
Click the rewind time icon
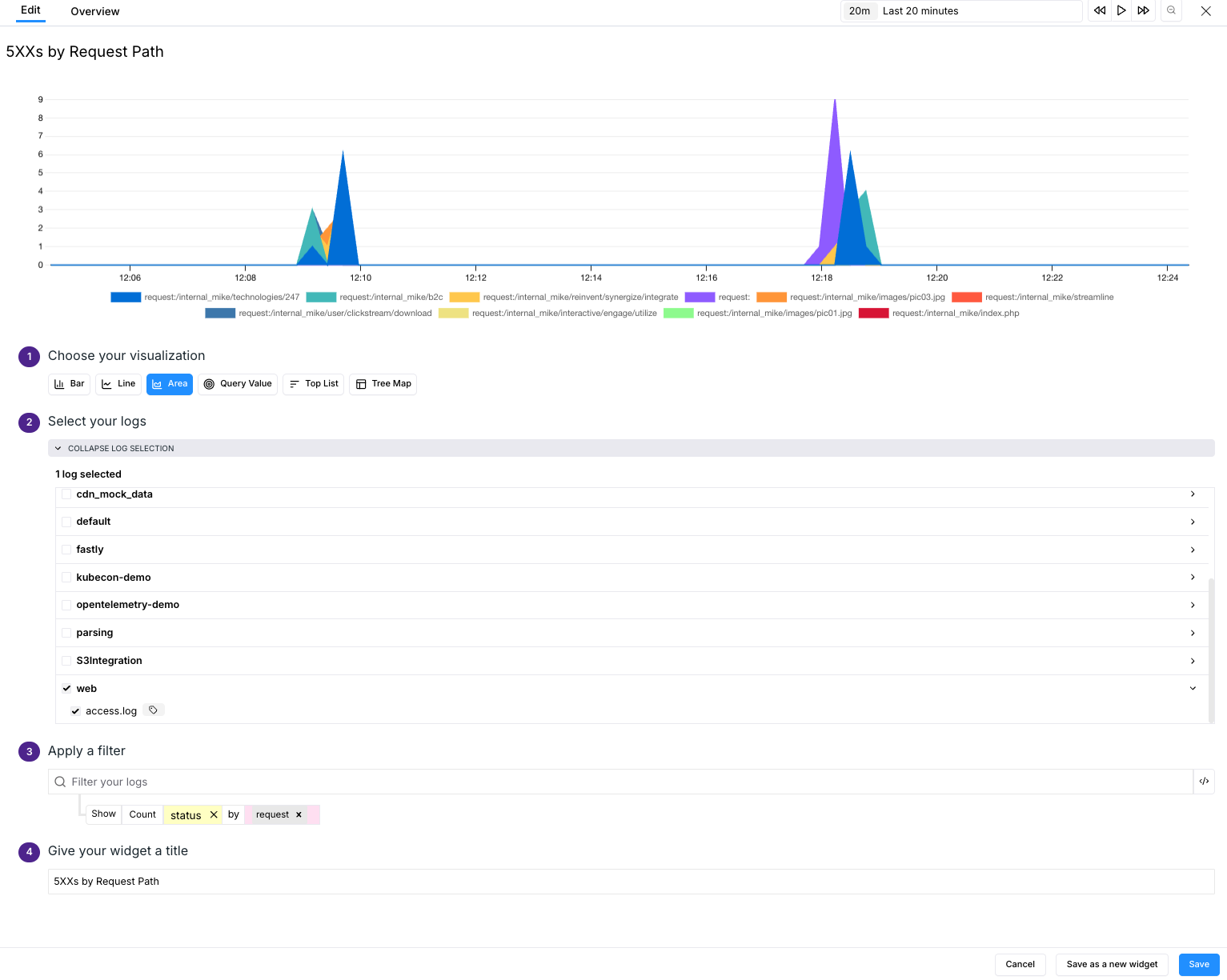[x=1099, y=10]
